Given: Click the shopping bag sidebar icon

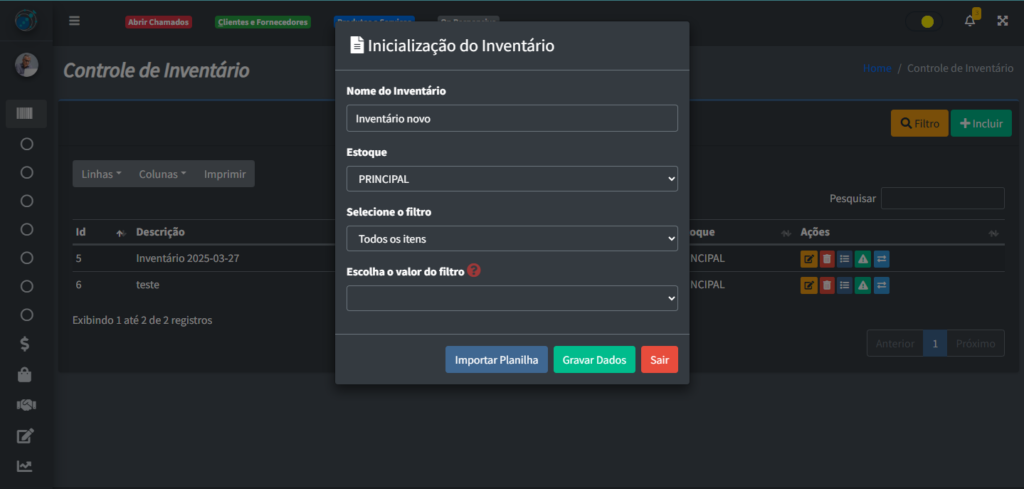Looking at the screenshot, I should point(26,375).
